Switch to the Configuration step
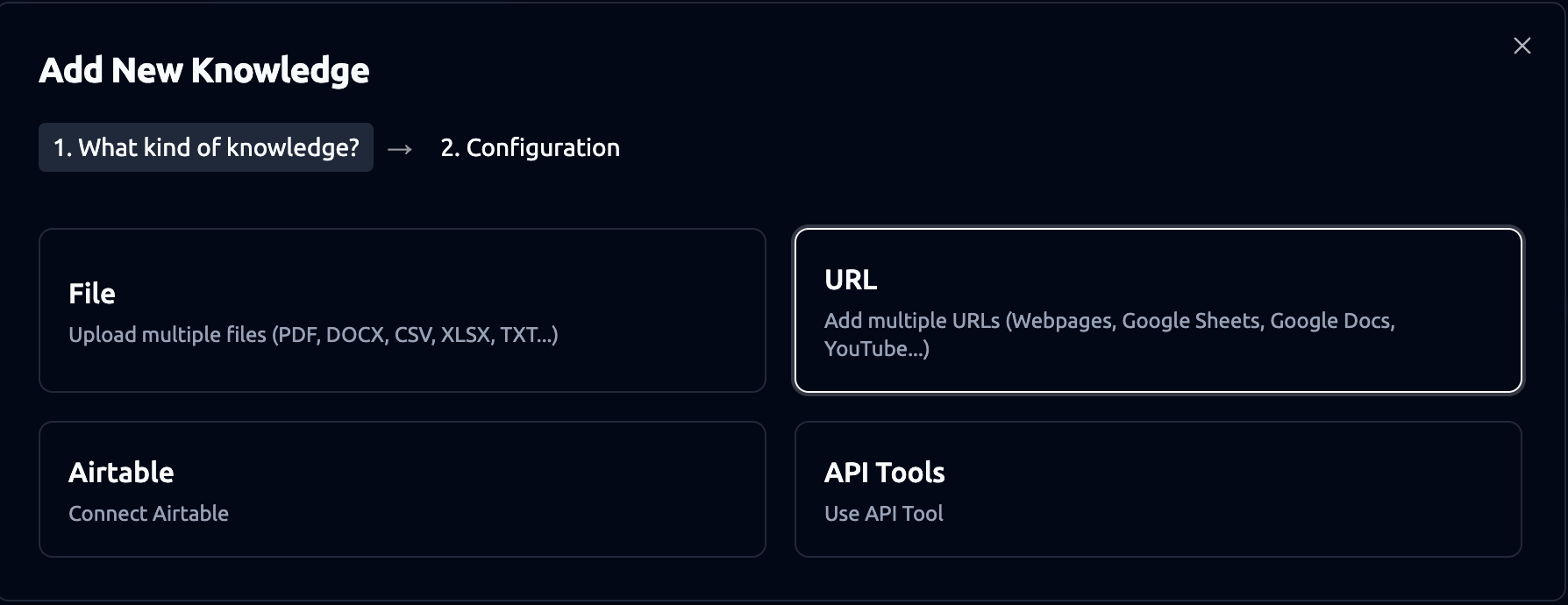The width and height of the screenshot is (1568, 605). [x=530, y=147]
